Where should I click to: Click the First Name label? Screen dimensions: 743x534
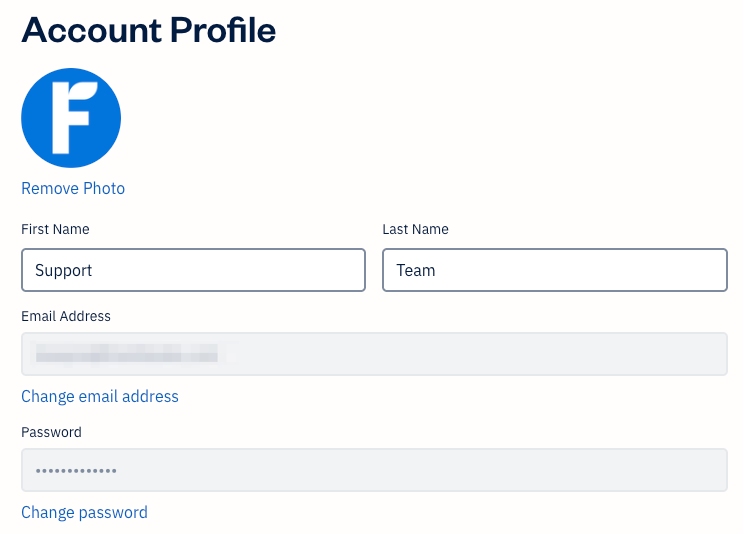click(55, 230)
